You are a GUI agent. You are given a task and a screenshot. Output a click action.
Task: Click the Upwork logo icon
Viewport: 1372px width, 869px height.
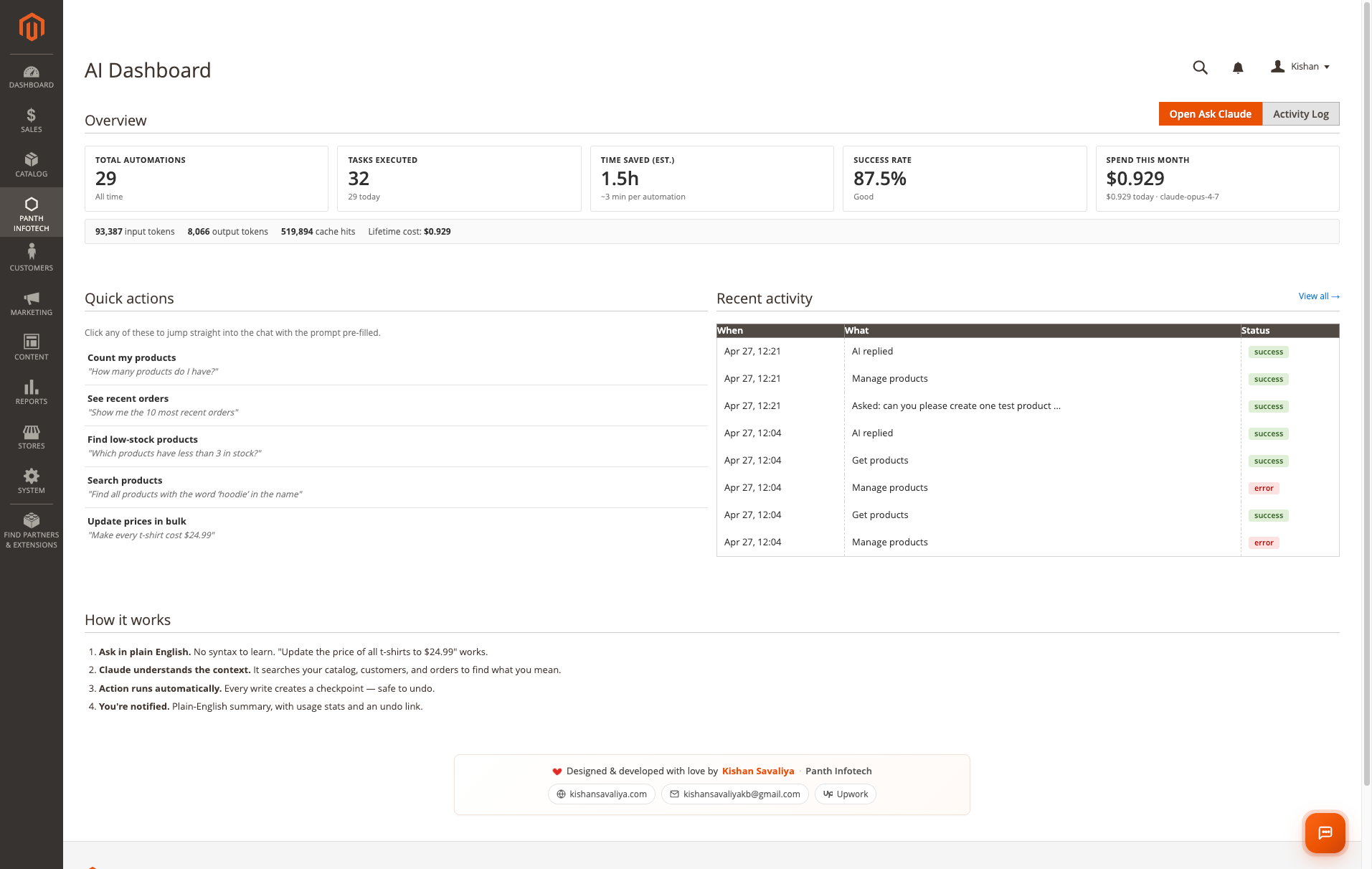click(828, 794)
